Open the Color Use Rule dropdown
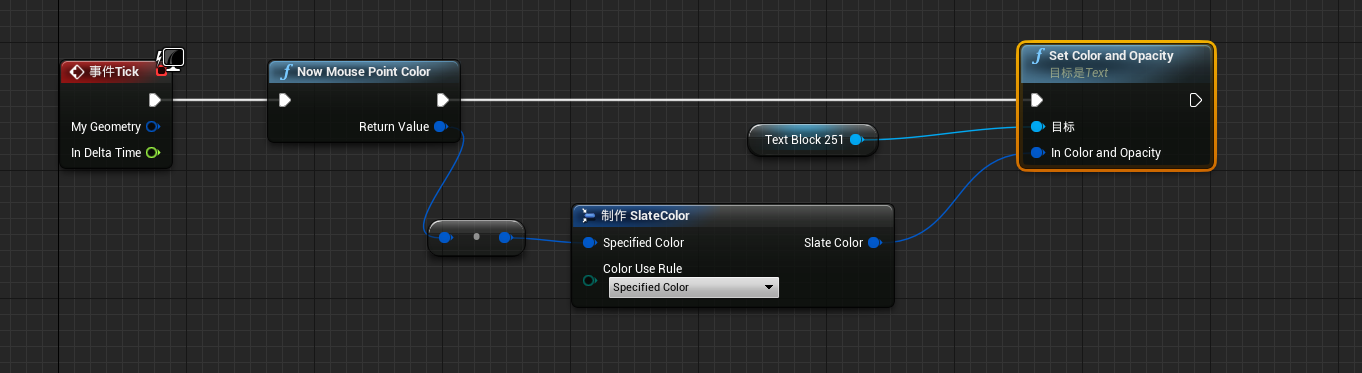The height and width of the screenshot is (373, 1362). (x=694, y=288)
